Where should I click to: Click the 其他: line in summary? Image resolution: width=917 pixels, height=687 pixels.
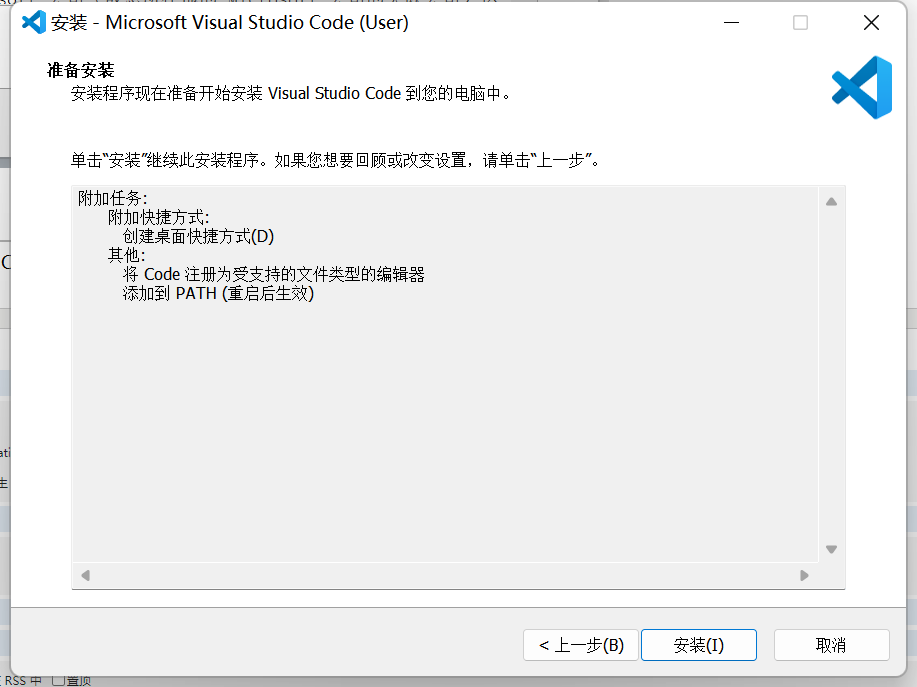click(126, 255)
